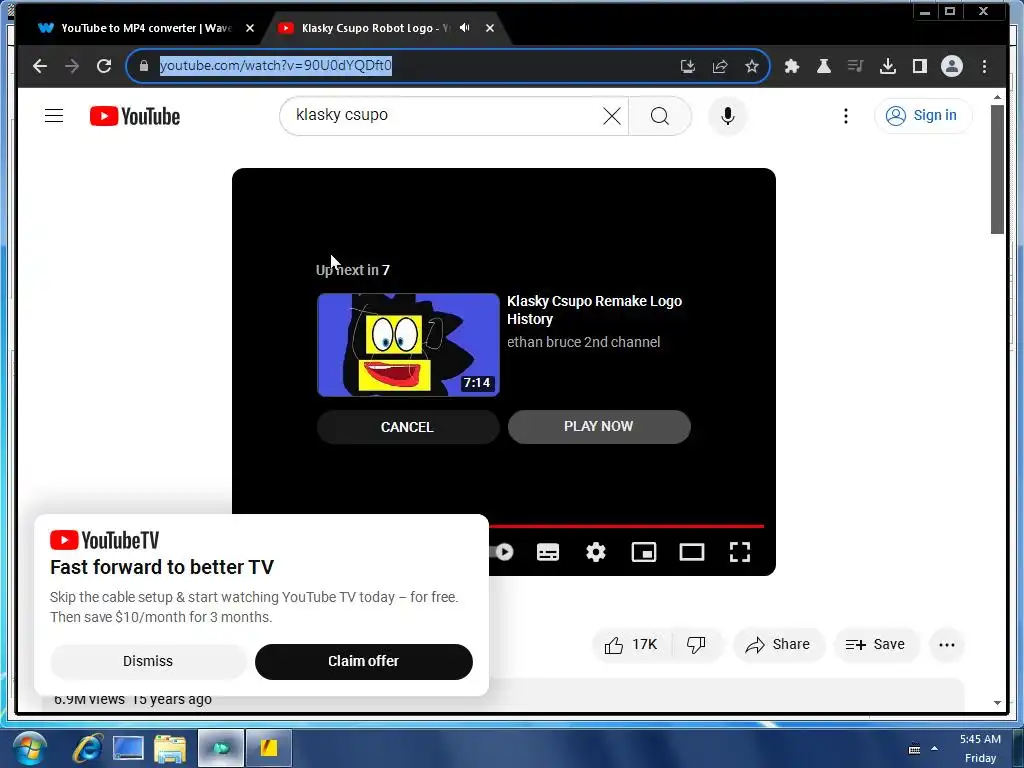Like the video (17K)

click(631, 645)
